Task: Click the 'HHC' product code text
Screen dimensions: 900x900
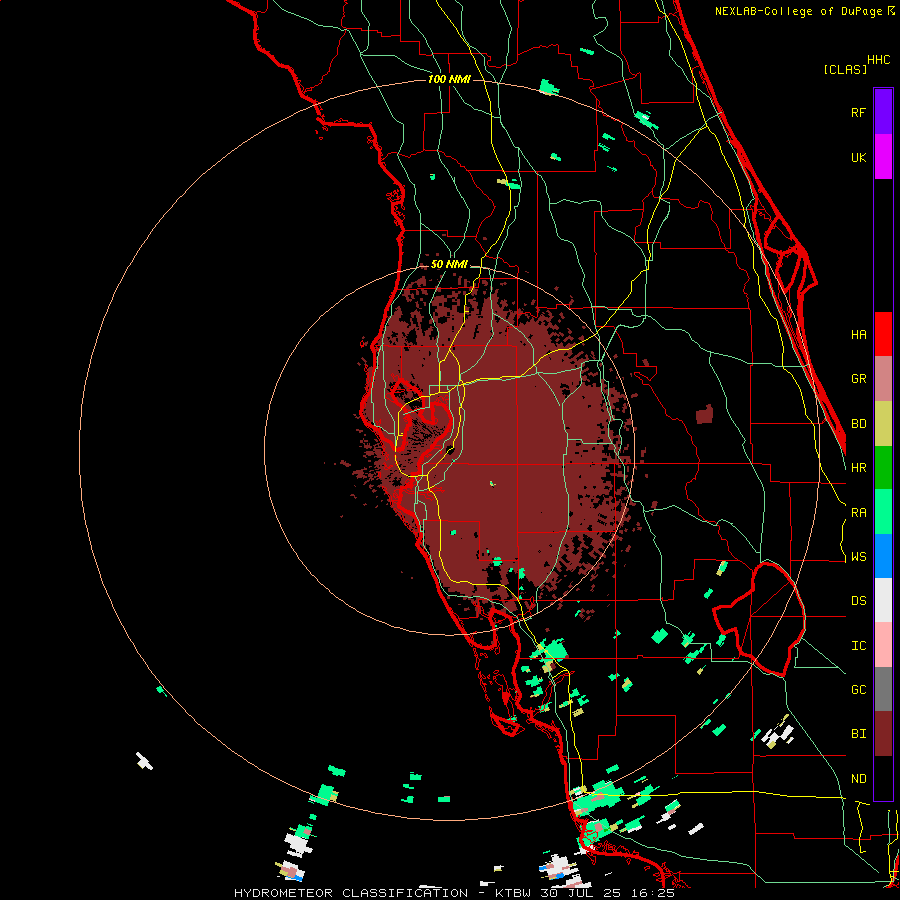Action: [x=879, y=60]
